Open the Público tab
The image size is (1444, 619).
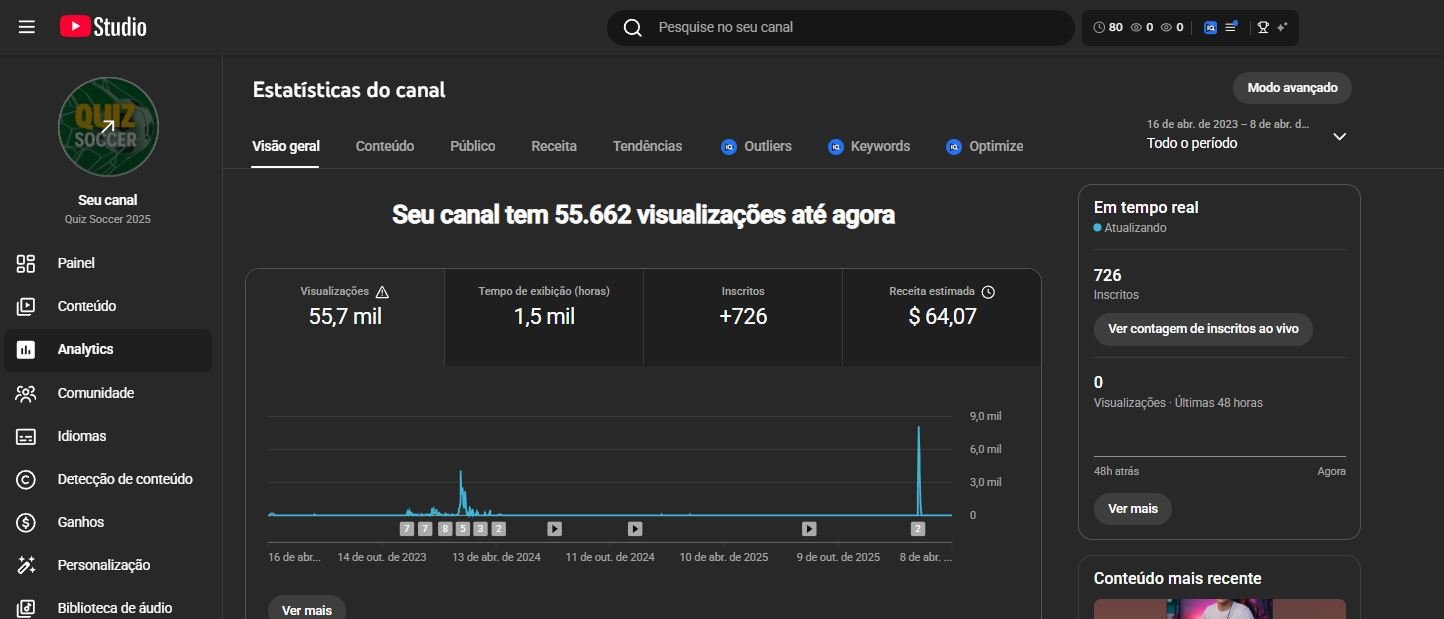pos(473,146)
